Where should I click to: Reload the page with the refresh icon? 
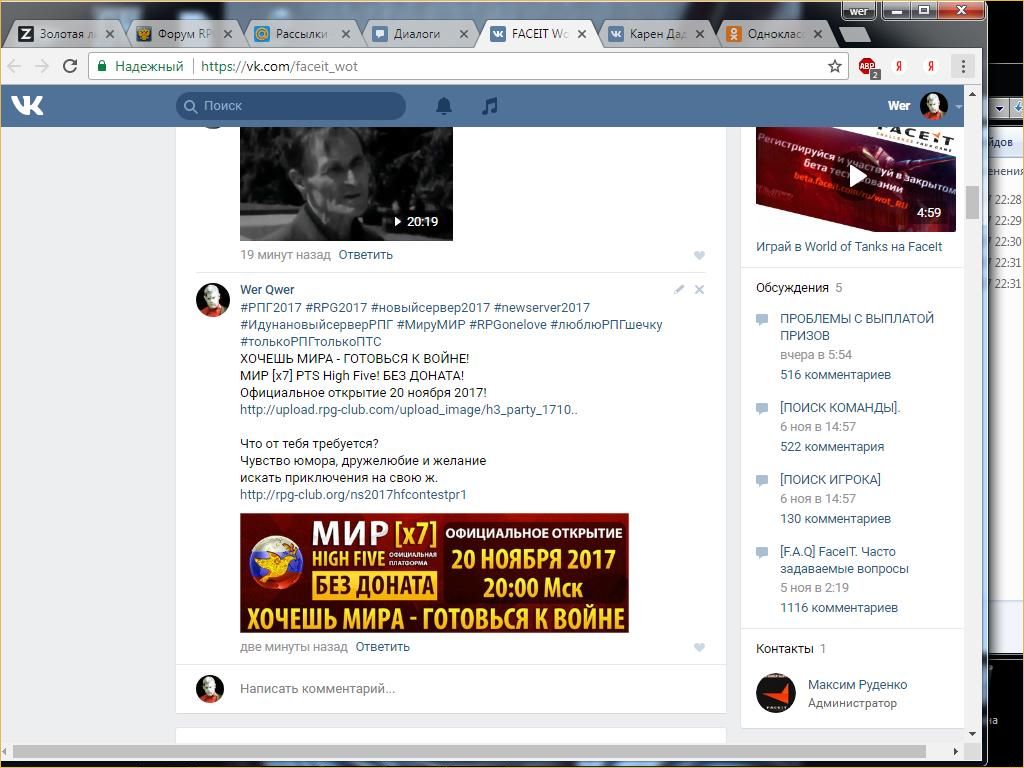[70, 66]
